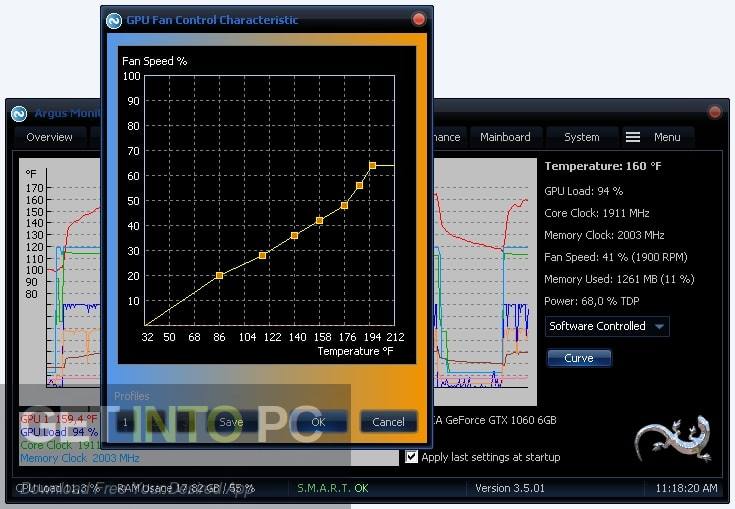Click the 'Power: 68,0 % TDP' text
The height and width of the screenshot is (509, 735).
592,301
